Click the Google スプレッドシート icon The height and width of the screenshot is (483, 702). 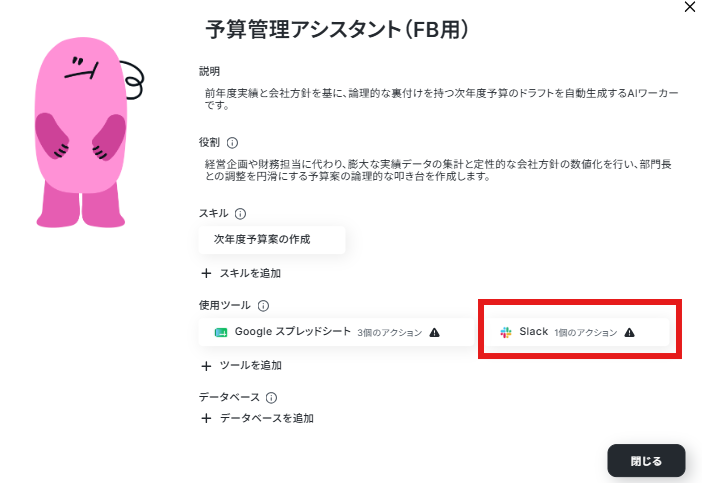[x=221, y=333]
